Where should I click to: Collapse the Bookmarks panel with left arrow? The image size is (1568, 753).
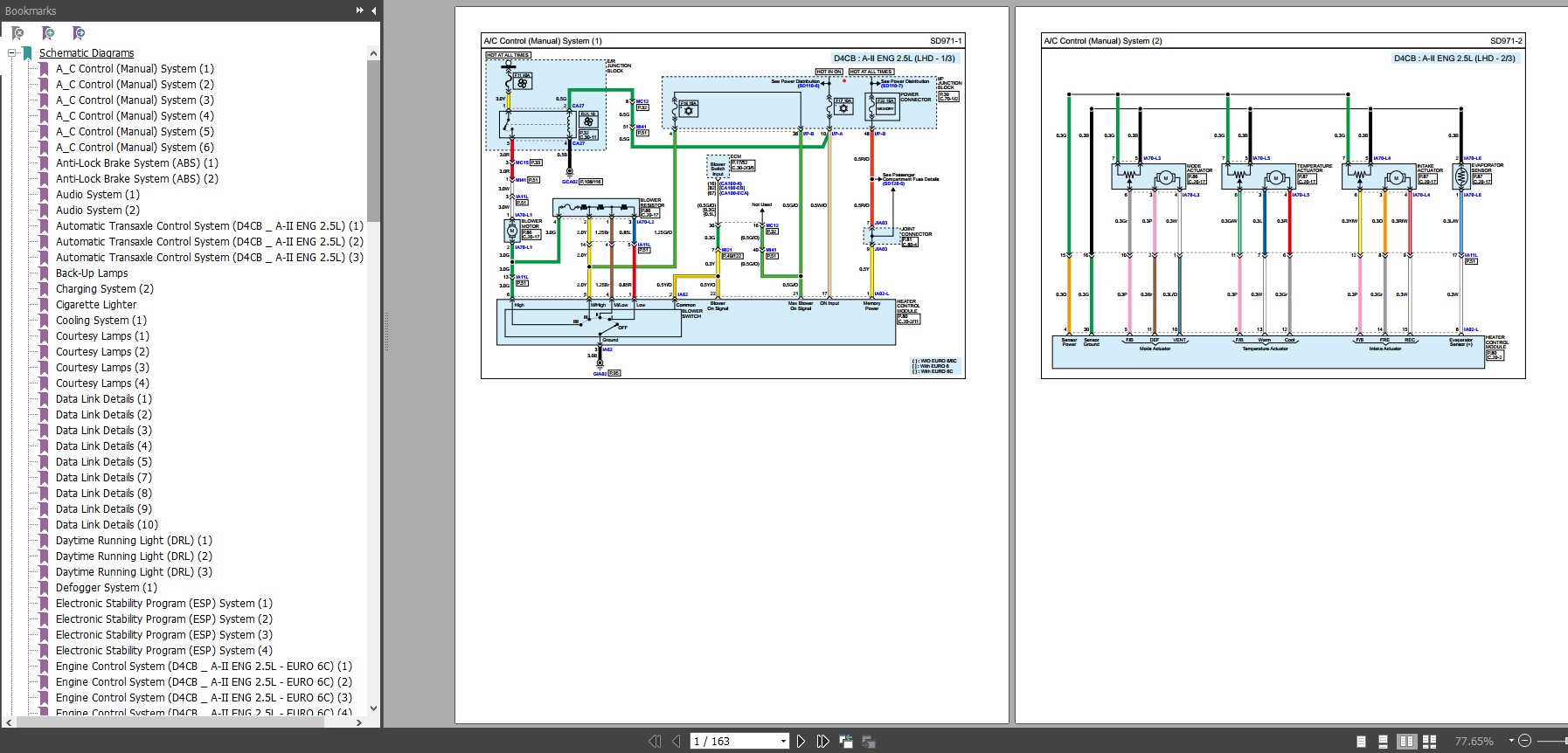pos(374,10)
